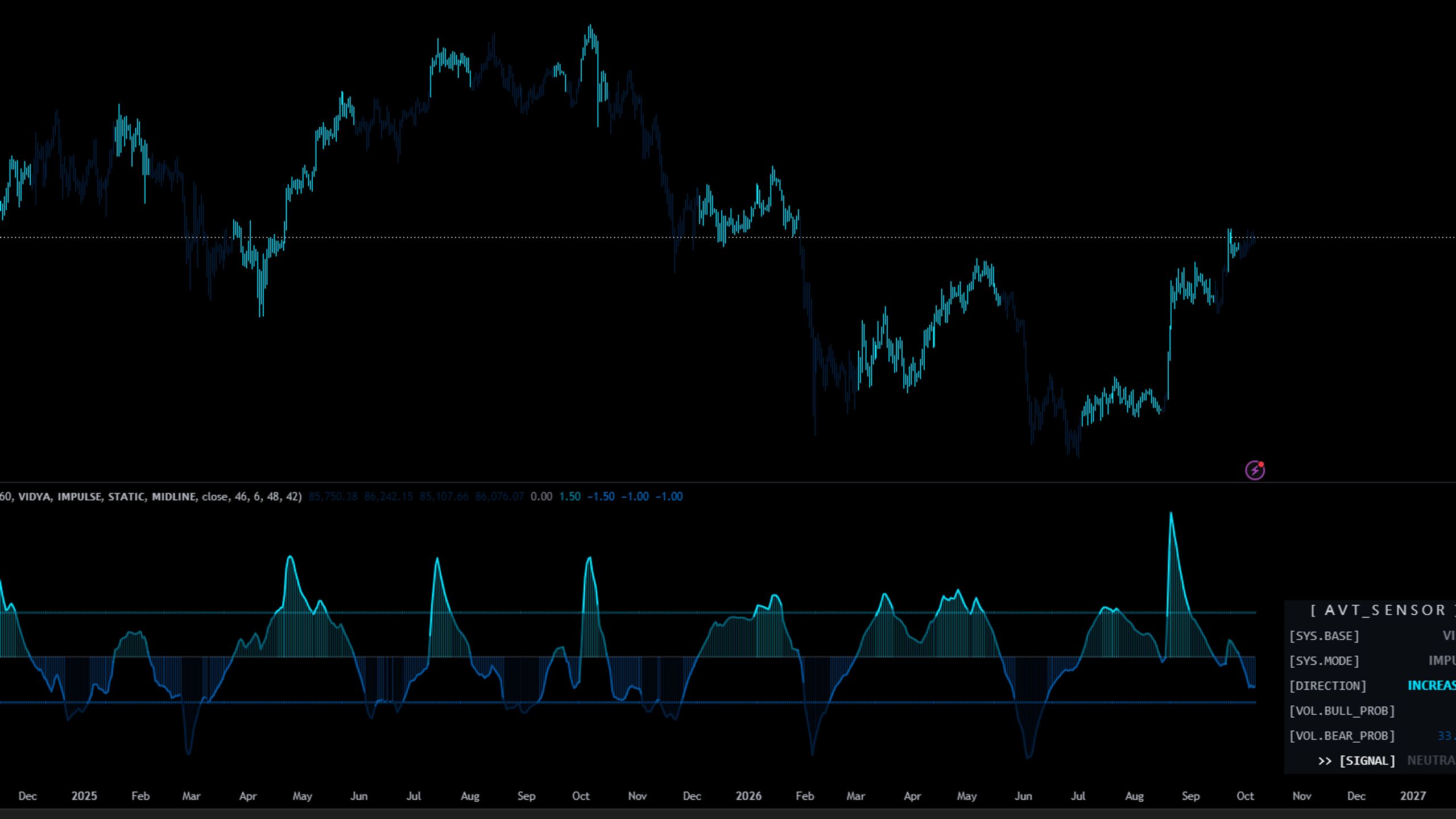
Task: Click the INCREAS direction value in table
Action: point(1432,686)
